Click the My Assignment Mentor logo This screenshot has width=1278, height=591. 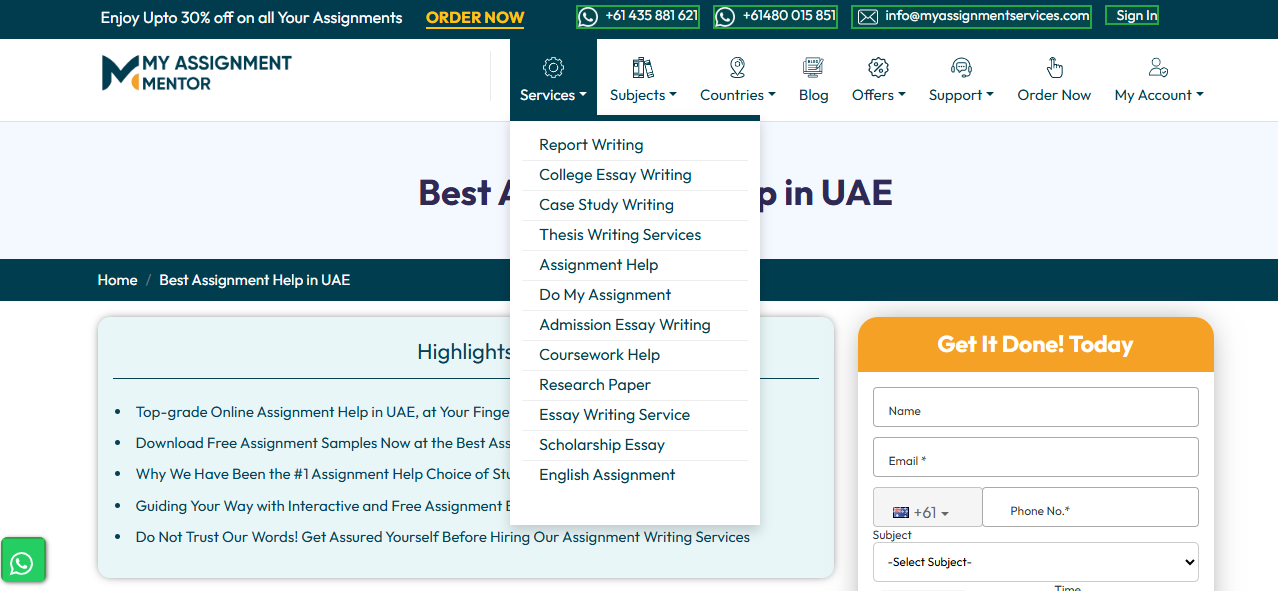[x=196, y=73]
